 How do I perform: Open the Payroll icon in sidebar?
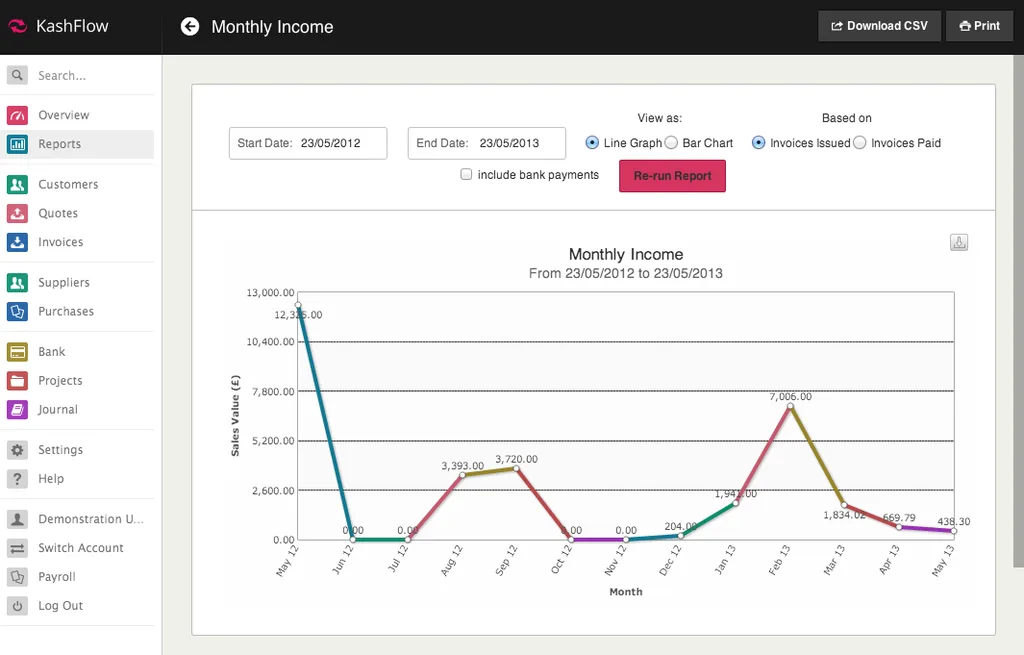(x=18, y=577)
